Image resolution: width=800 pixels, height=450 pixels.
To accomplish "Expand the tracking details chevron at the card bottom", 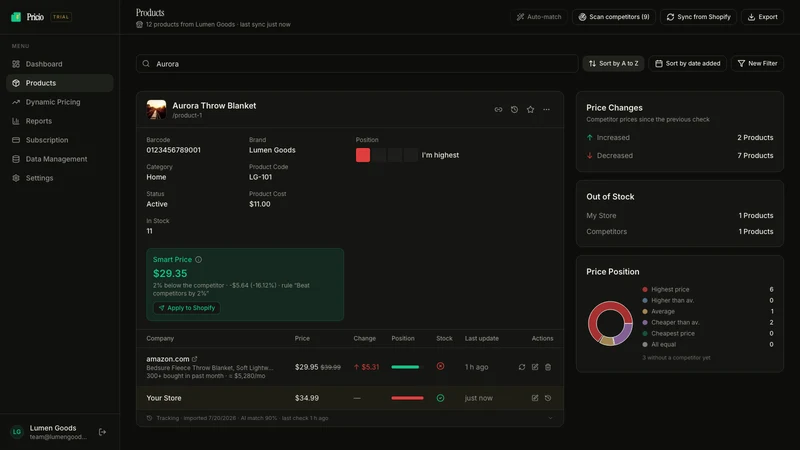I will click(551, 418).
